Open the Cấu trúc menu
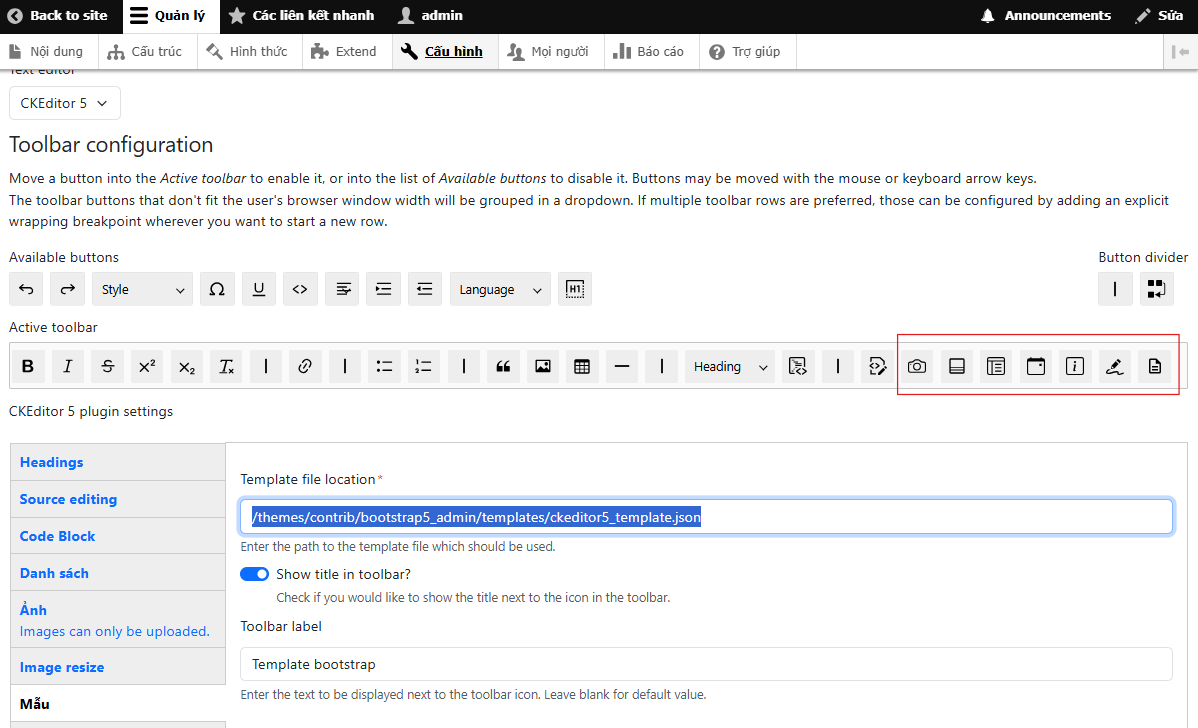The width and height of the screenshot is (1198, 728). pyautogui.click(x=145, y=52)
